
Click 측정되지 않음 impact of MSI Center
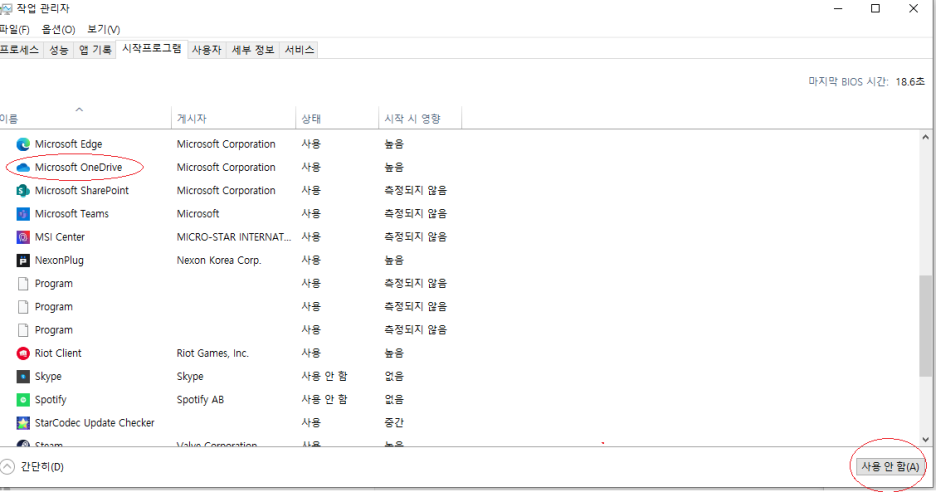[x=415, y=237]
